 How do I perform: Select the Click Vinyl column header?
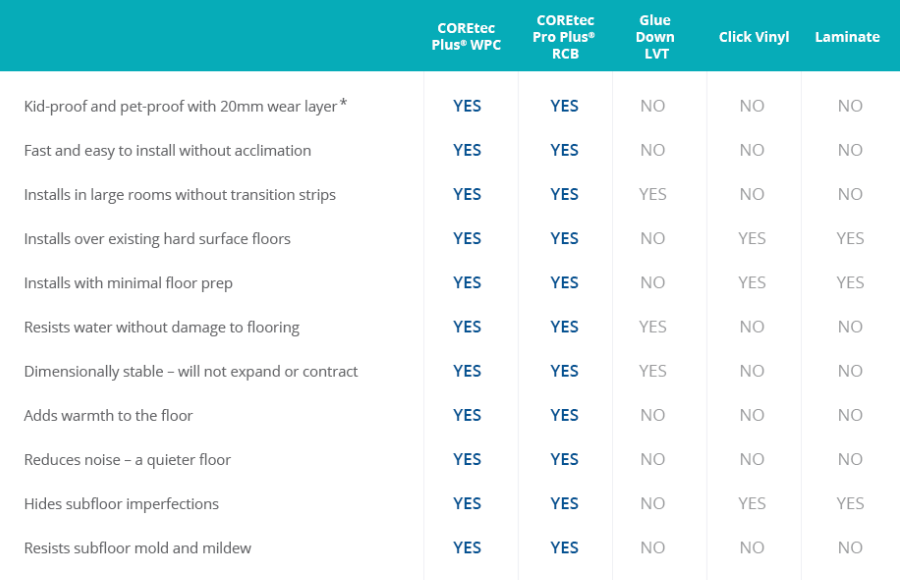754,37
